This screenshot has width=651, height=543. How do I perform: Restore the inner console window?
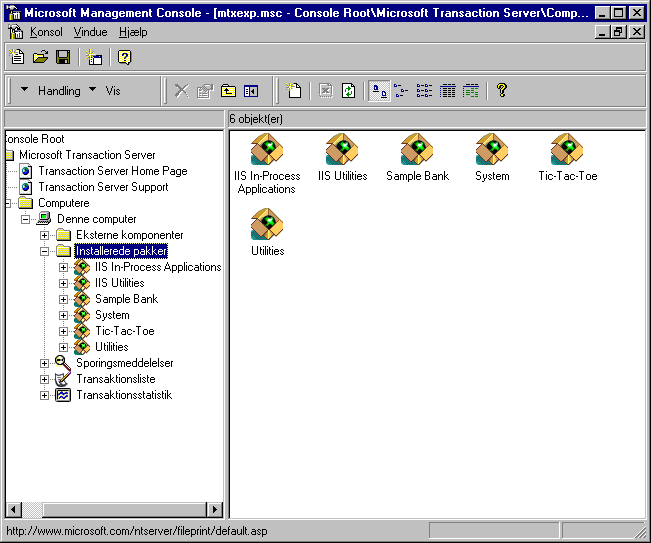pyautogui.click(x=619, y=32)
